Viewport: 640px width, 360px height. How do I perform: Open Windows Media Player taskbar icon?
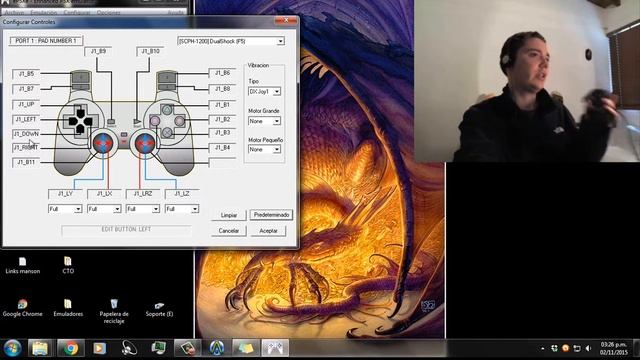point(99,348)
